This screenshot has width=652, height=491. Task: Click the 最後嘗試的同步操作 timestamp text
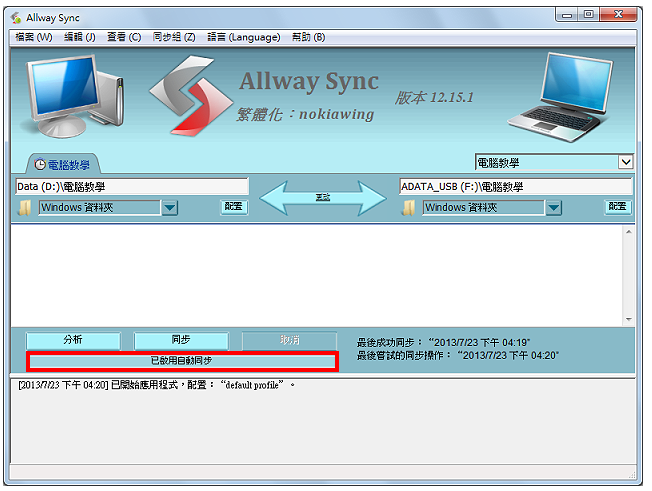click(457, 355)
